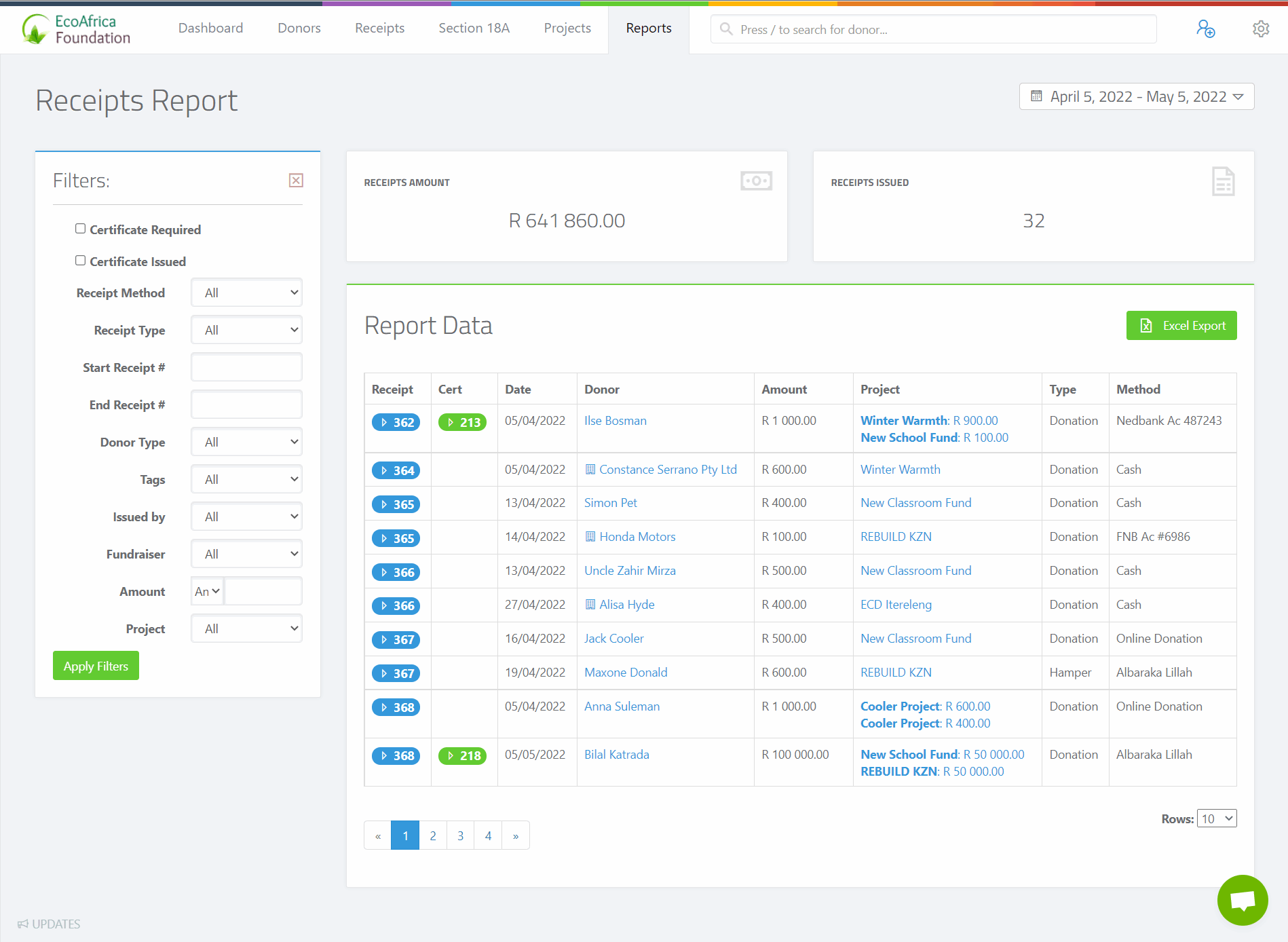Go to page 3 of results
This screenshot has height=942, width=1288.
460,835
